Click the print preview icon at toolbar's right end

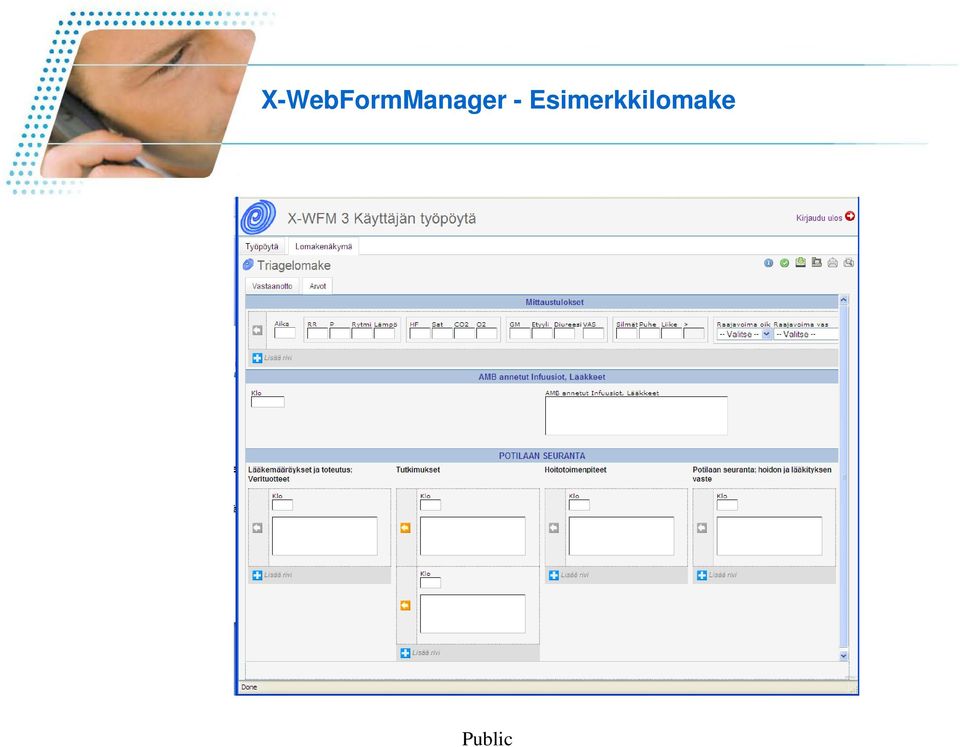pyautogui.click(x=849, y=263)
